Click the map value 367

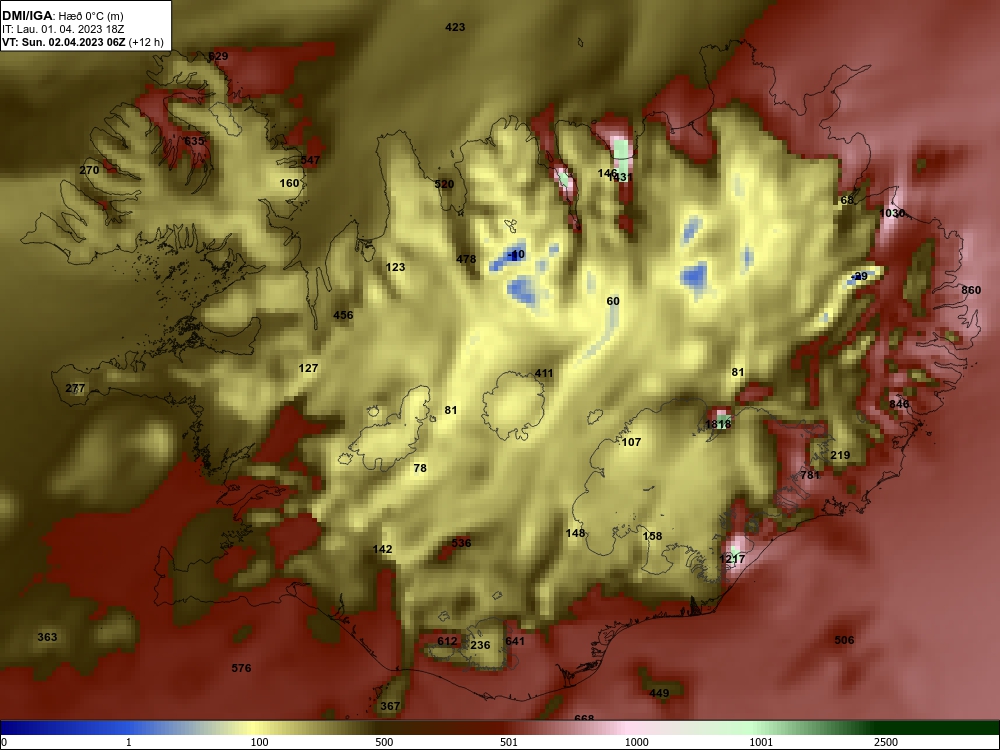(390, 706)
